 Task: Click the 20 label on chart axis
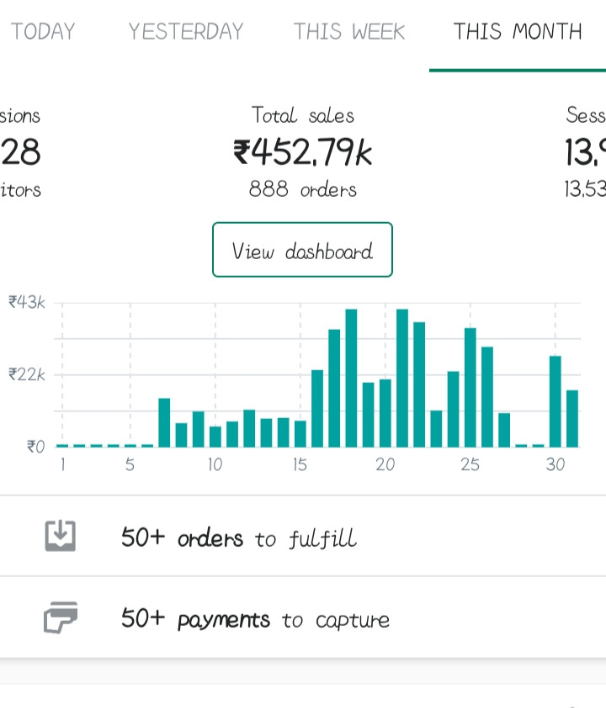pos(385,465)
